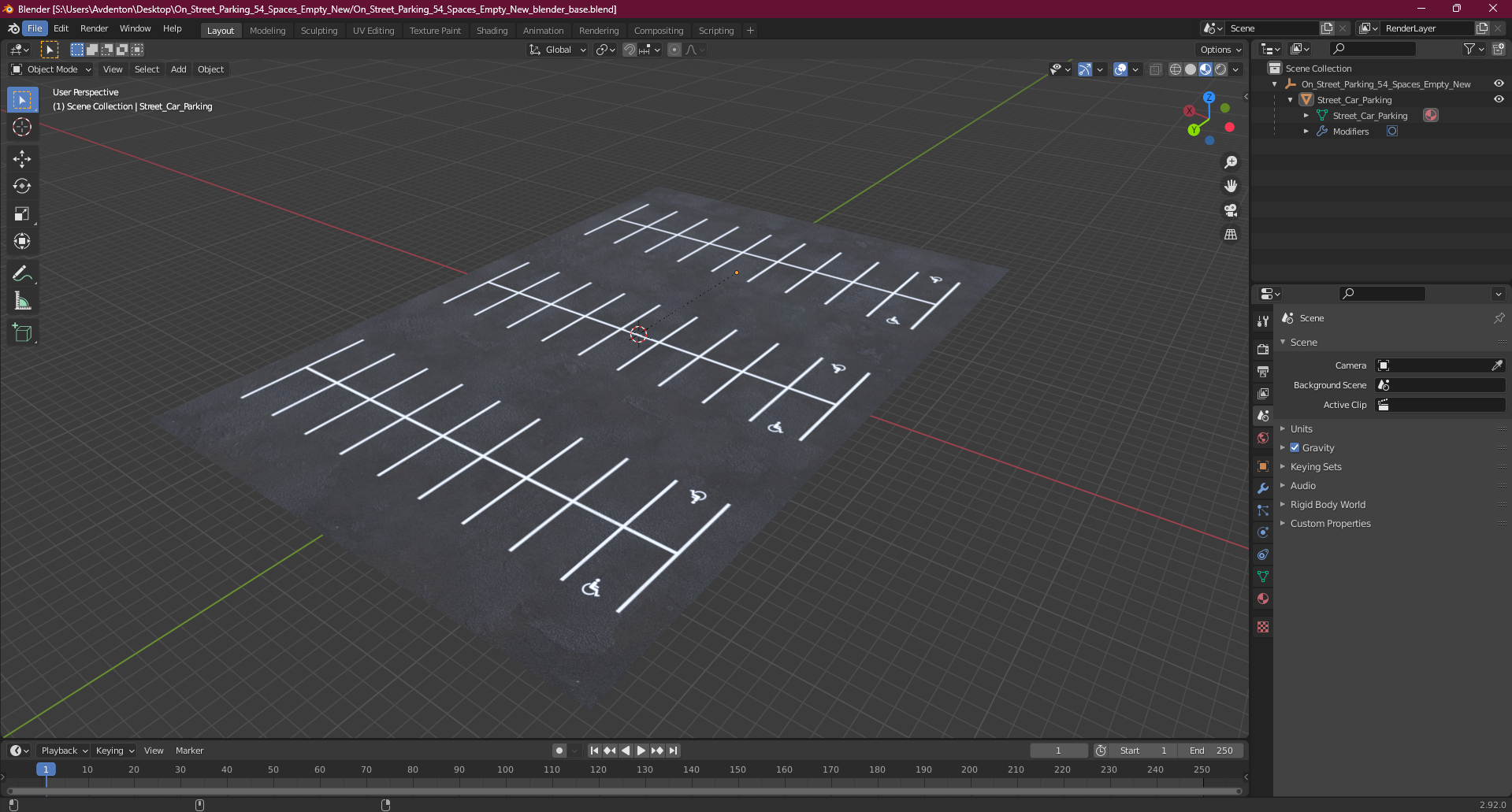Select the Measure tool
The height and width of the screenshot is (812, 1512).
22,301
